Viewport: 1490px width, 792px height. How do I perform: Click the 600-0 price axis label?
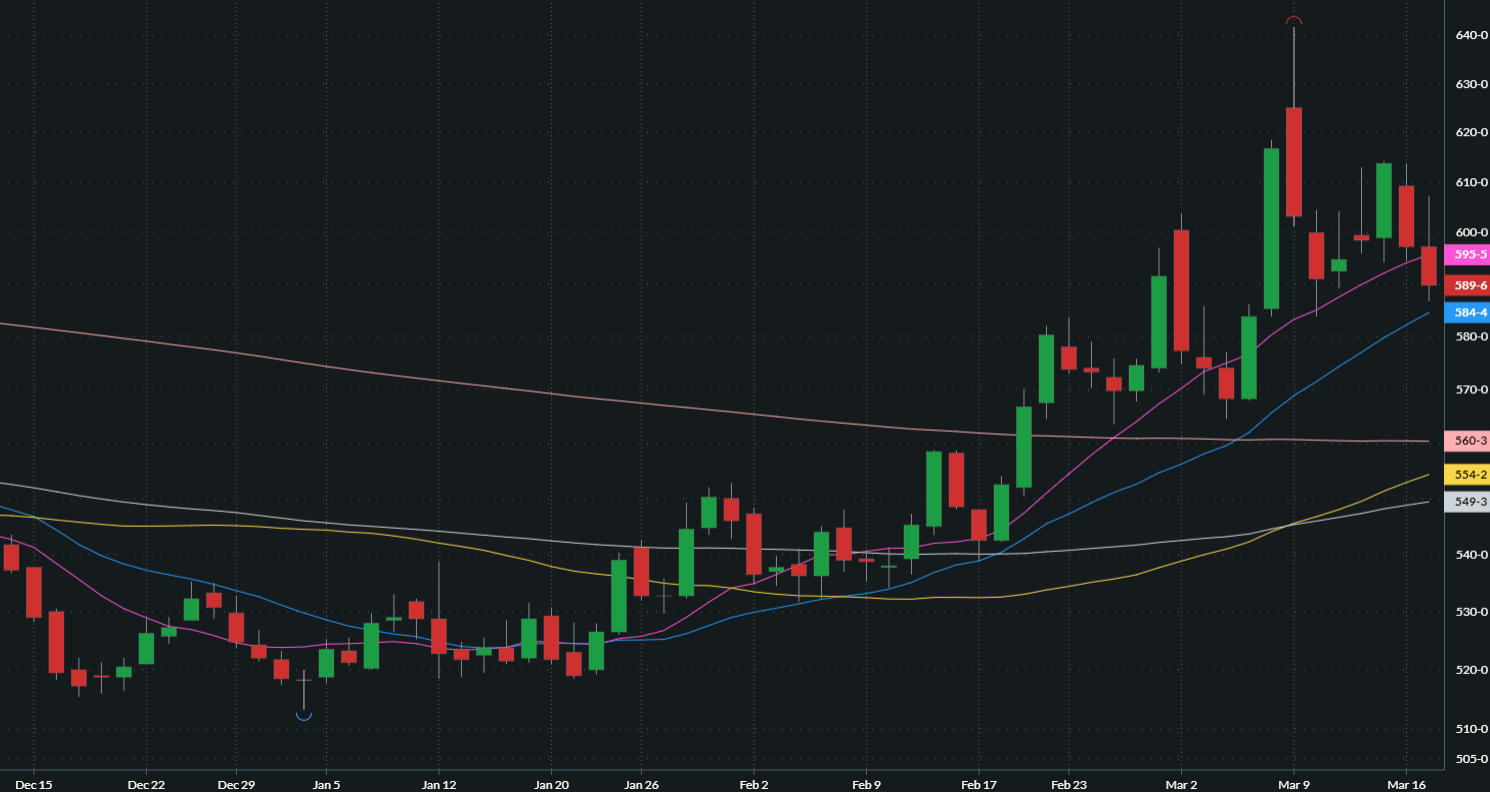click(x=1472, y=232)
